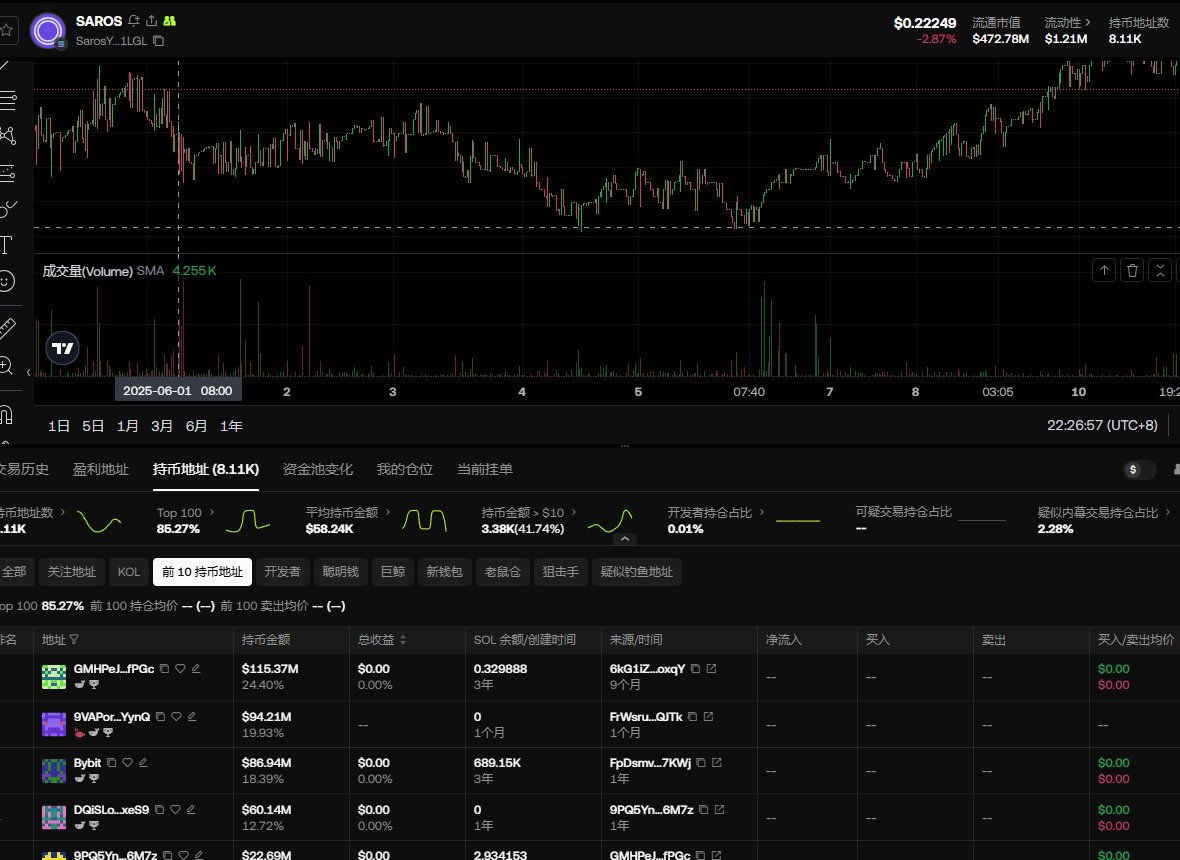The image size is (1180, 860).
Task: Filter holders by 狙击手
Action: coord(561,572)
